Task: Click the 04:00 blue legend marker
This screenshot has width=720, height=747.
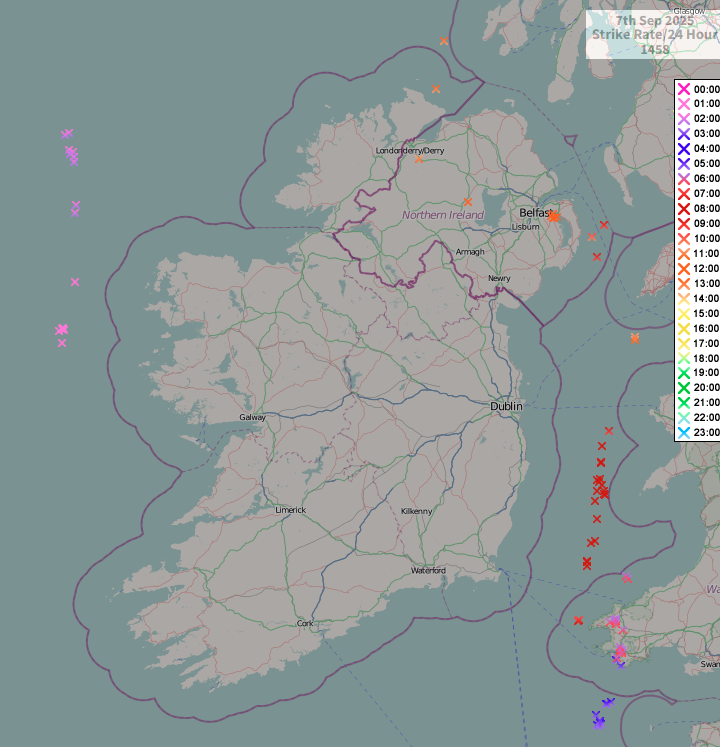Action: 684,149
